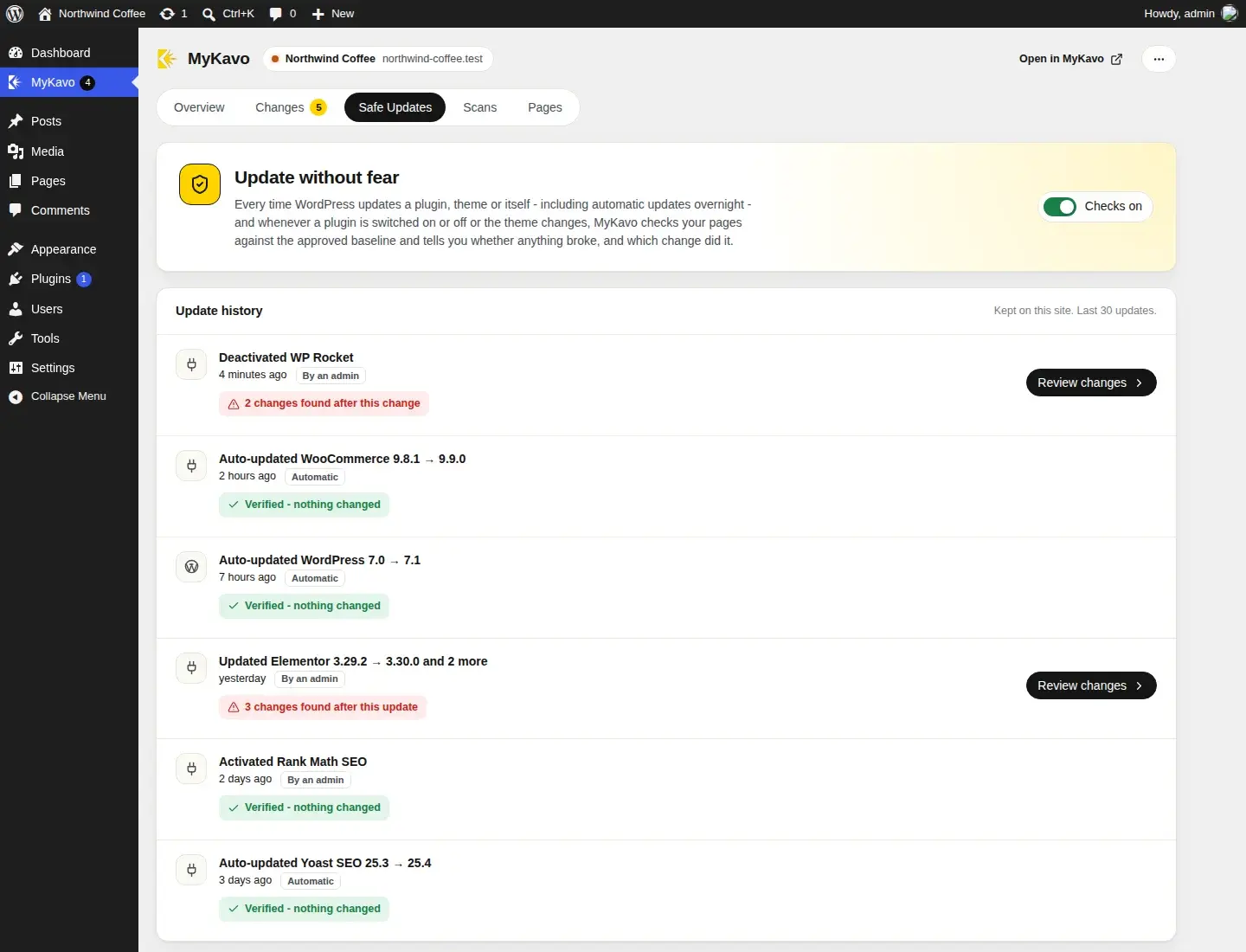Open Media library in sidebar
Image resolution: width=1246 pixels, height=952 pixels.
(69, 151)
